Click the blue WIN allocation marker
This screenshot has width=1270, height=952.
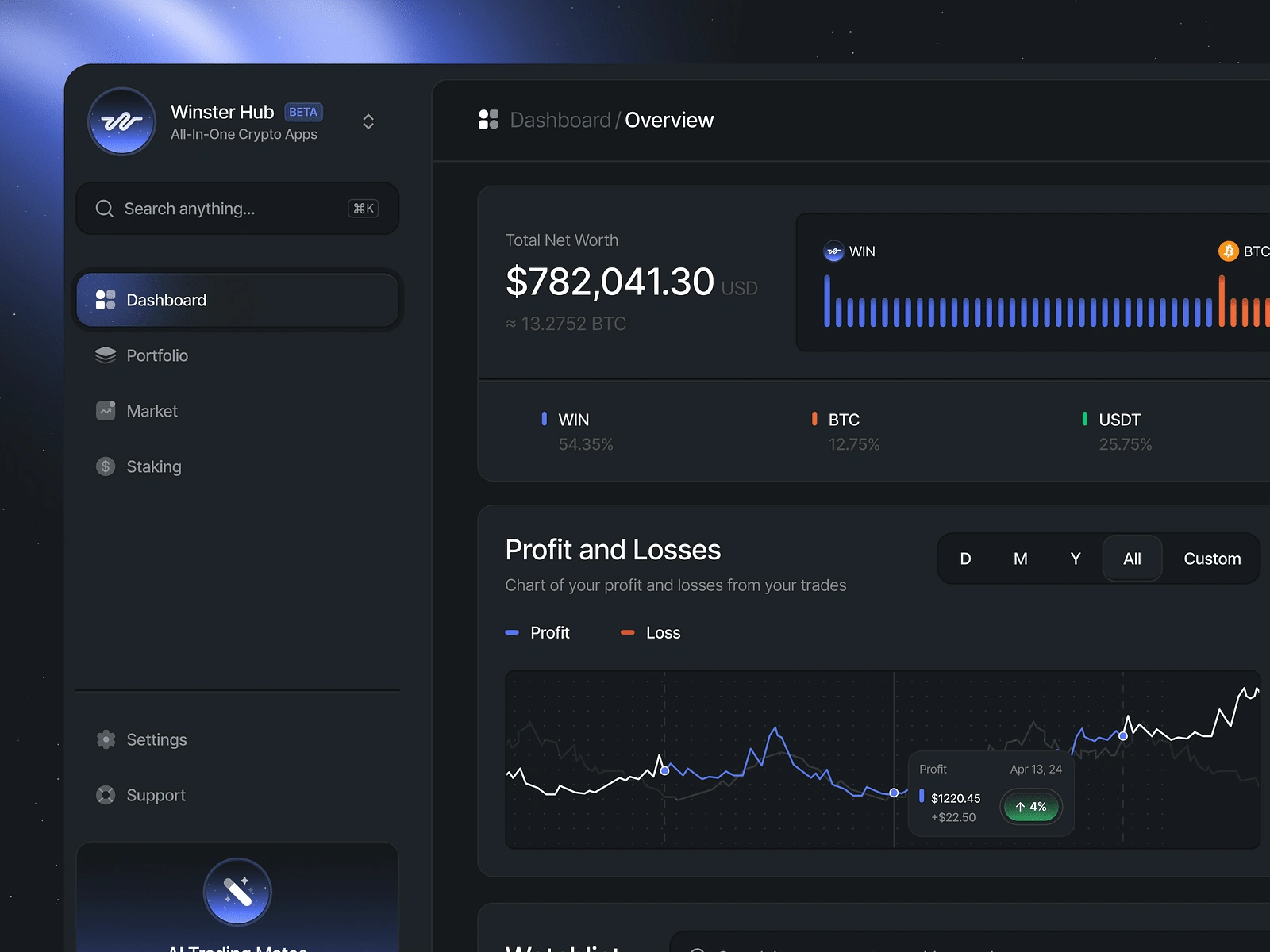pyautogui.click(x=544, y=418)
